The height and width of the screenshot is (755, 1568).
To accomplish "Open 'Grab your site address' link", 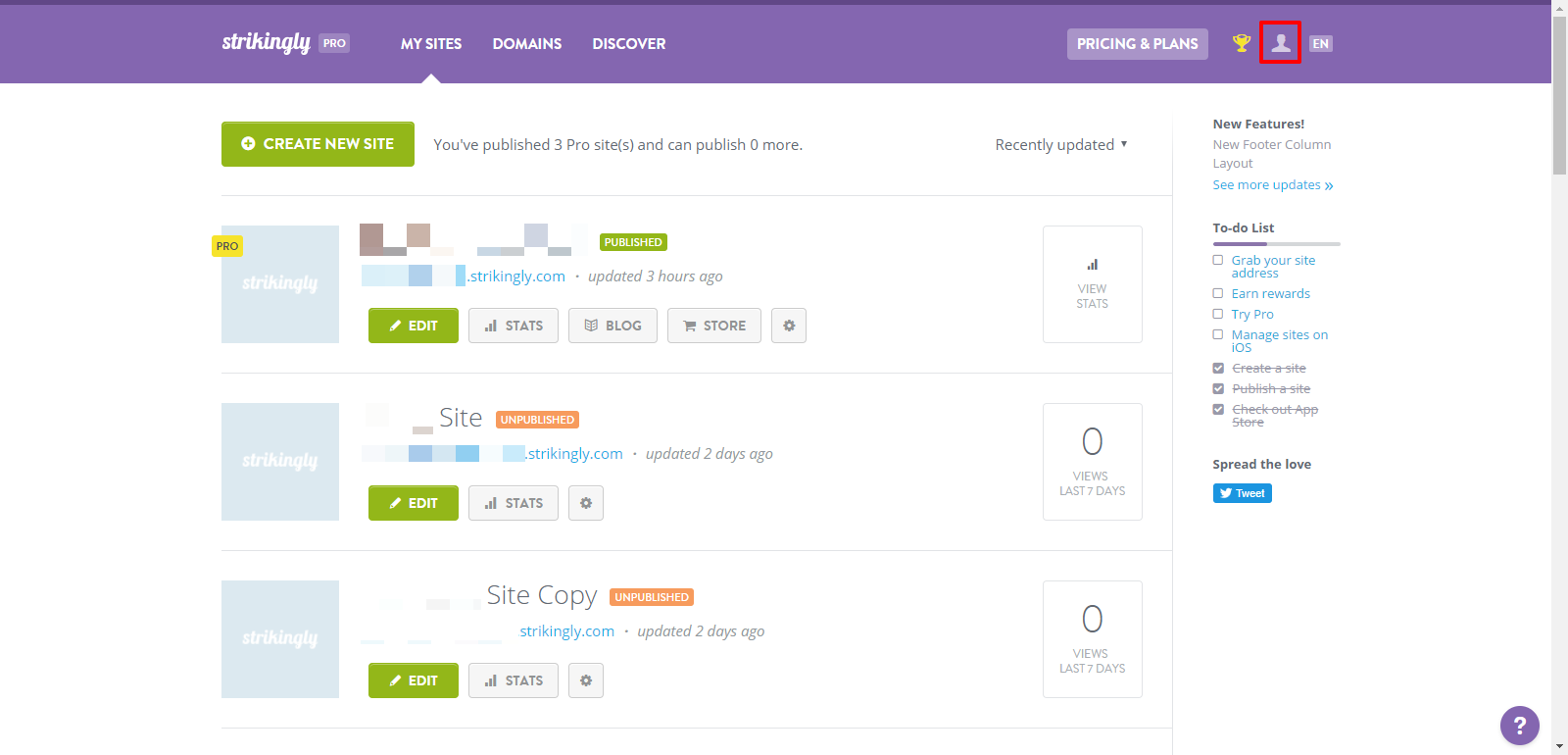I will [1273, 267].
